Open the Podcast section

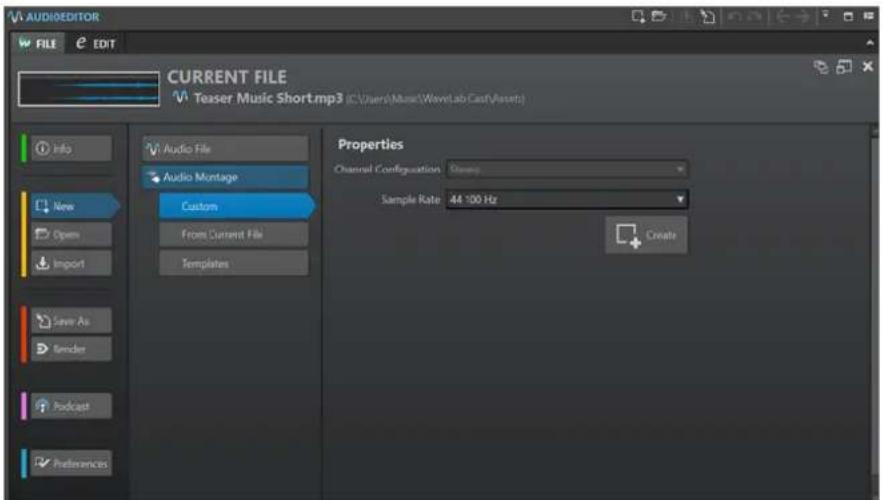click(71, 406)
